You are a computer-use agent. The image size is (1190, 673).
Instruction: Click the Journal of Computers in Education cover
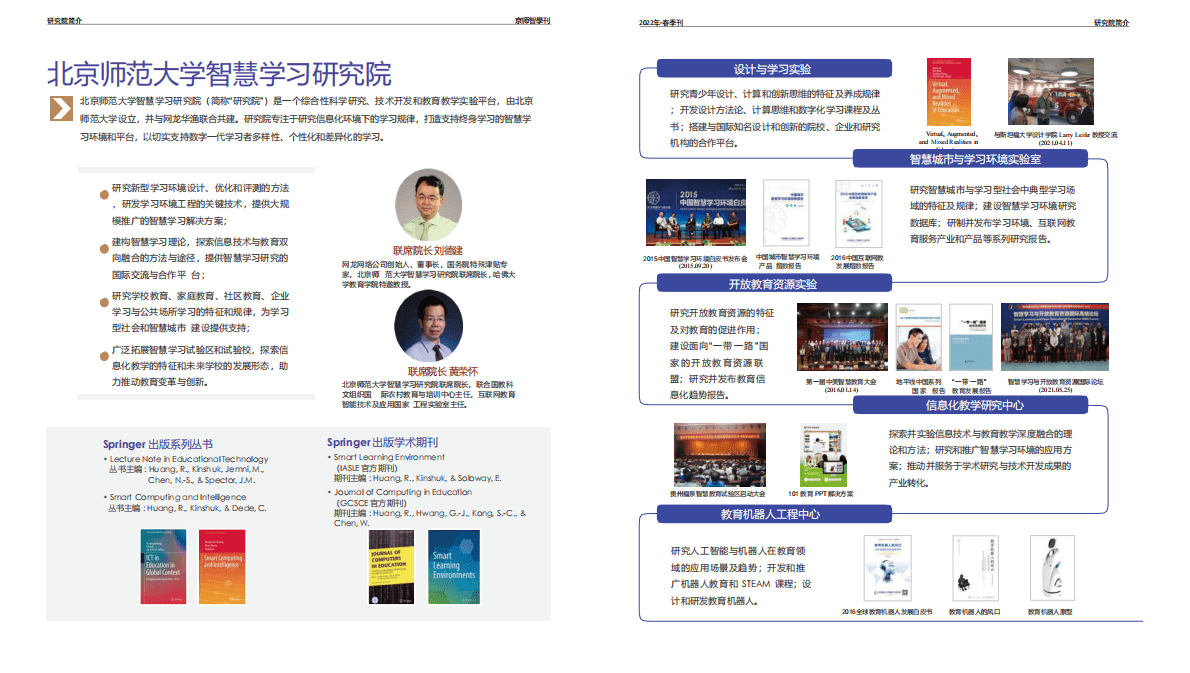[x=393, y=566]
